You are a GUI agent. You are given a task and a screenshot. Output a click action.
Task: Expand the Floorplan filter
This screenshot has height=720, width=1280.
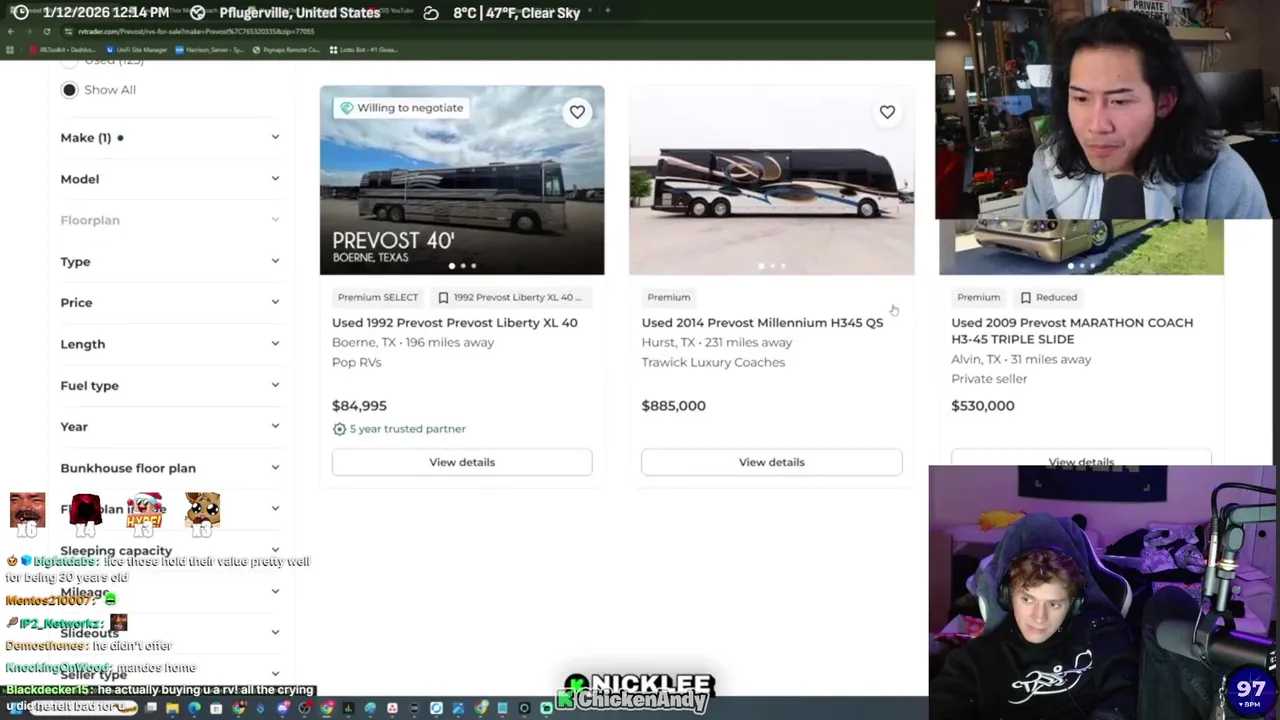170,220
